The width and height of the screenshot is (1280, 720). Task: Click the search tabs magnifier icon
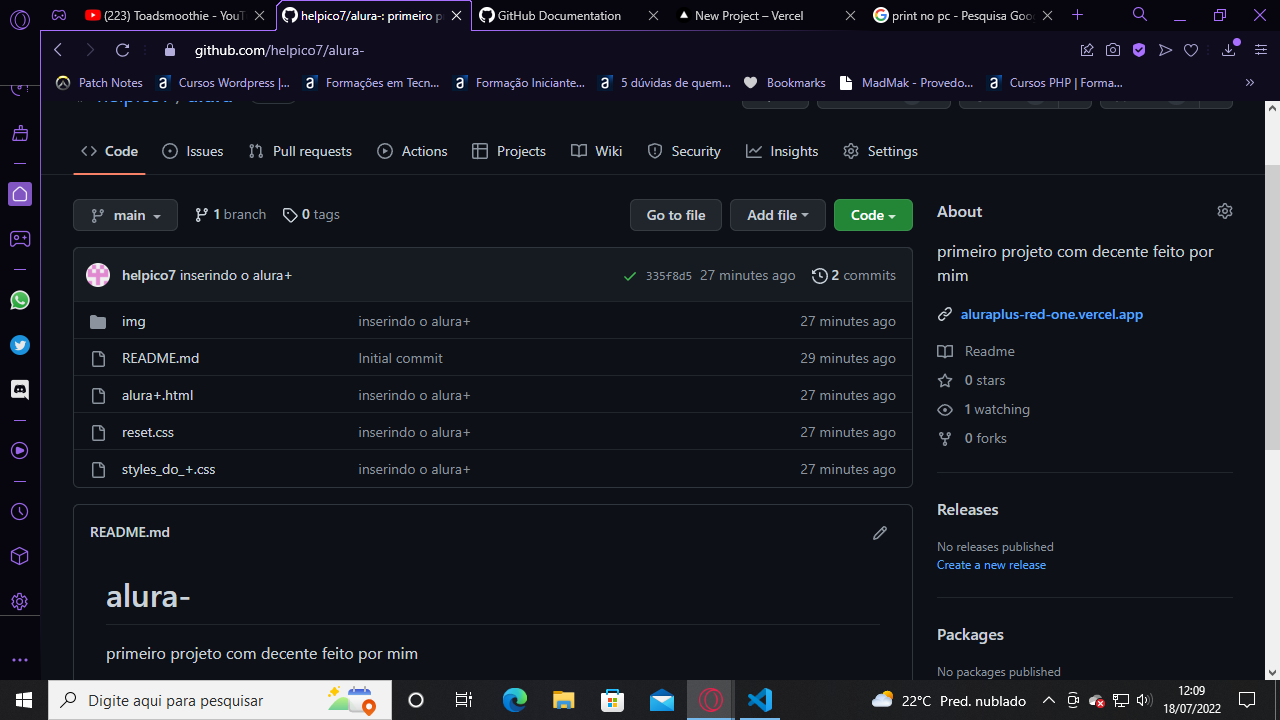coord(1140,15)
